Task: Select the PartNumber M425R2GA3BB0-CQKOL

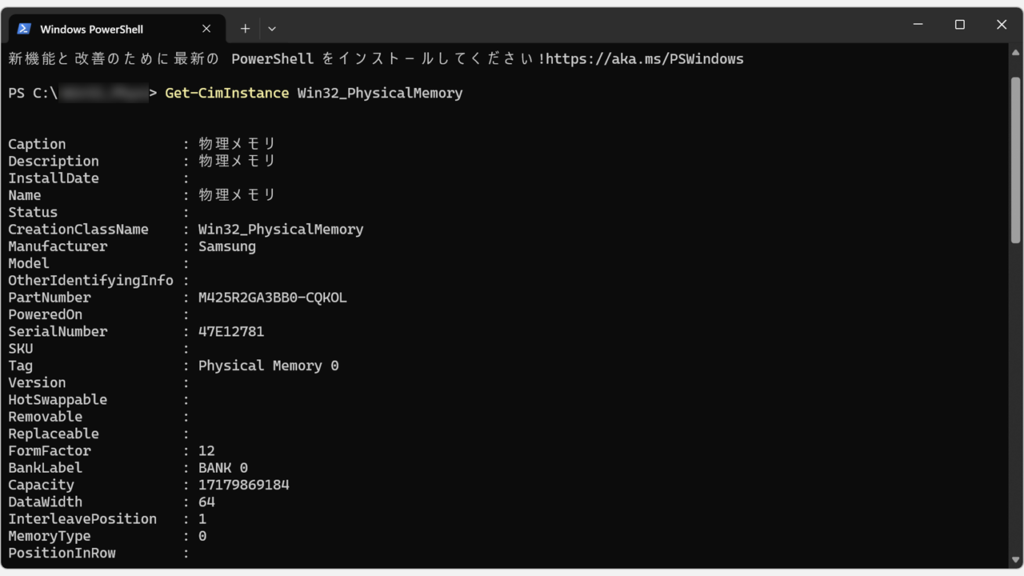Action: [271, 297]
